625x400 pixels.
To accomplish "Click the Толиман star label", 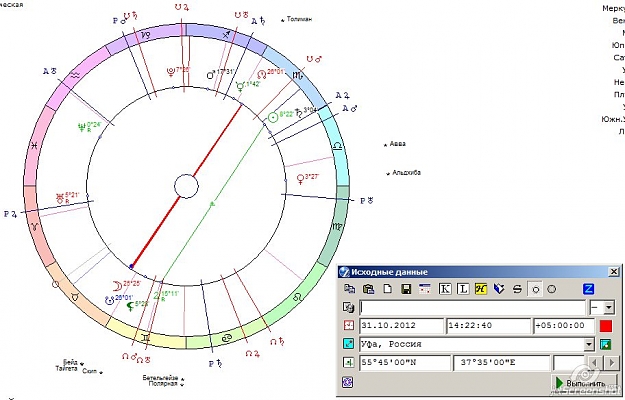I will click(299, 19).
